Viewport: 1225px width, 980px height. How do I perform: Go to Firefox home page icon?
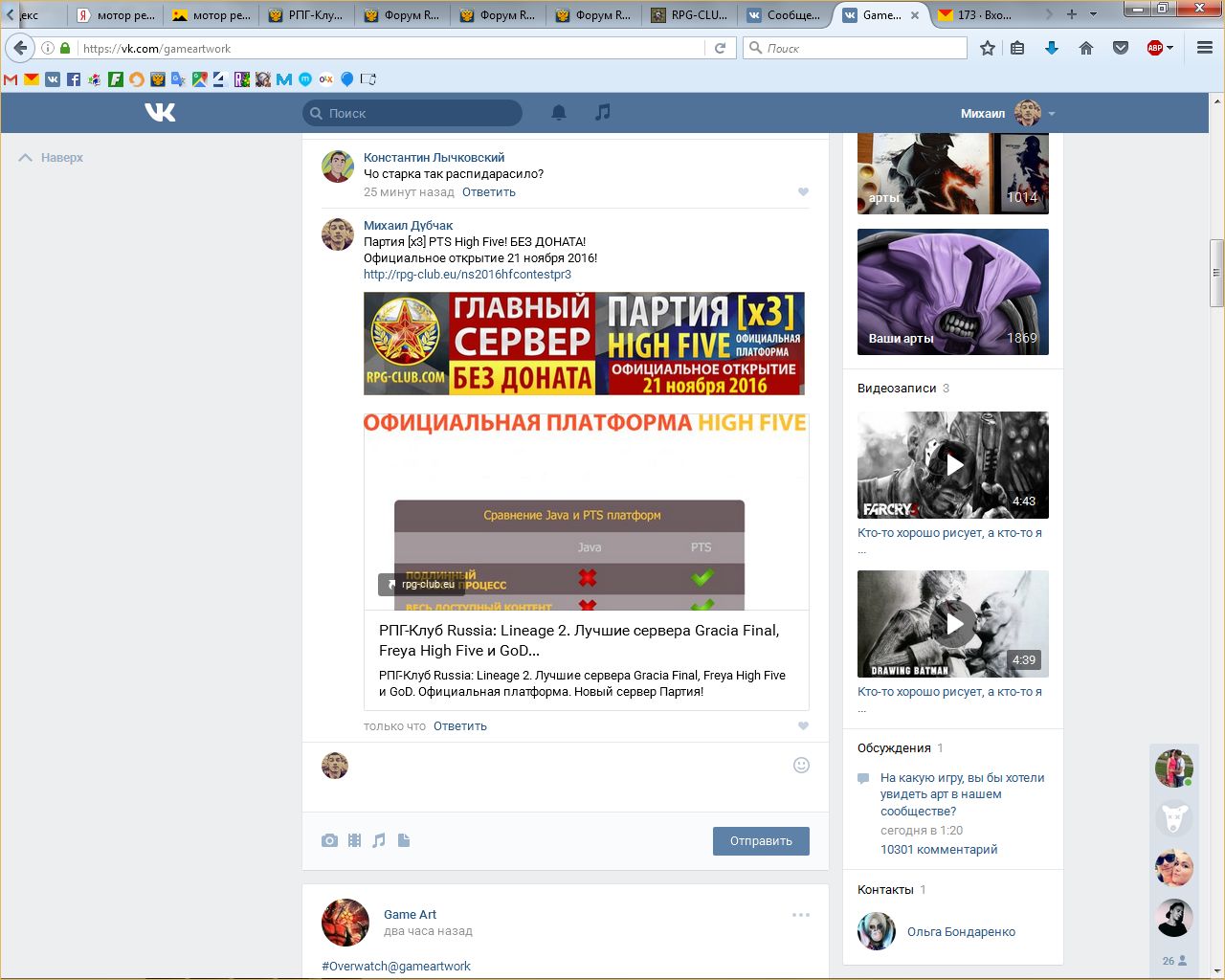coord(1086,48)
